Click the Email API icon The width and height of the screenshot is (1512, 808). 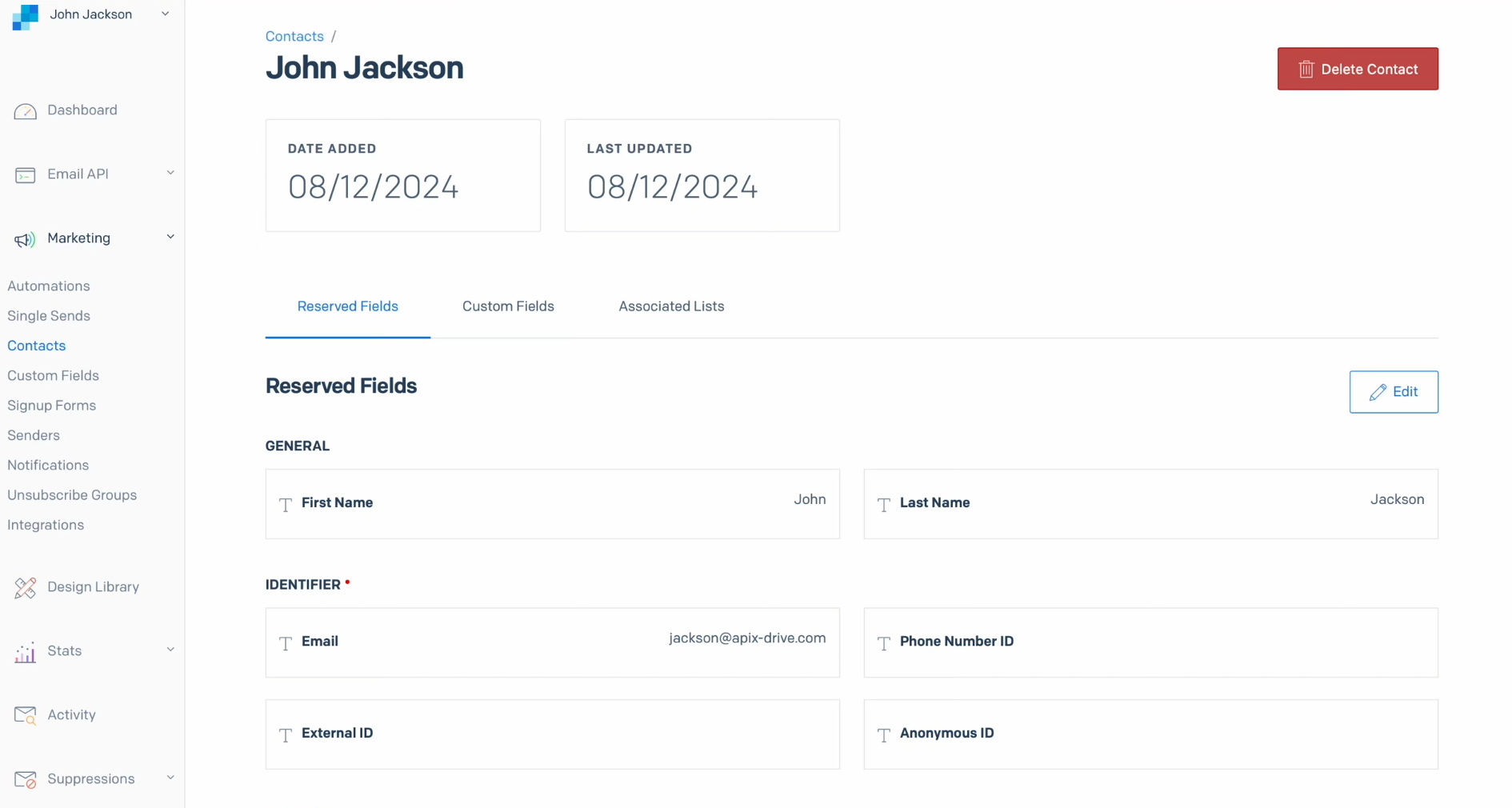point(25,175)
